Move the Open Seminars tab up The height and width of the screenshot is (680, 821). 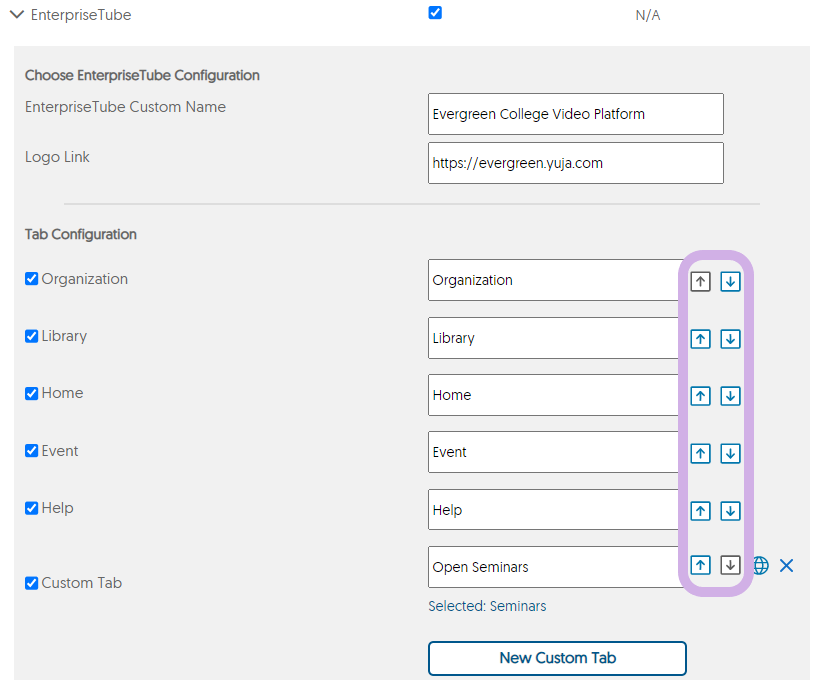tap(700, 565)
